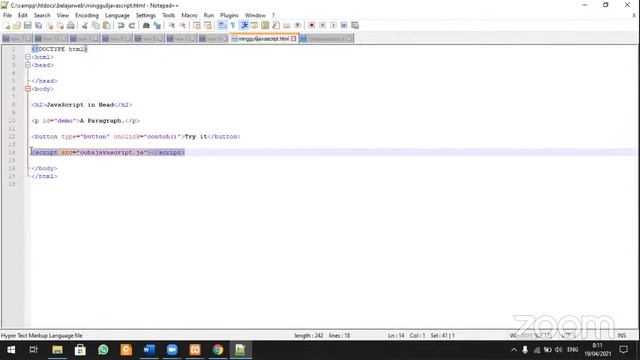Screen dimensions: 640x360
Task: Collapse the body fold marker on line 6
Action: pyautogui.click(x=28, y=89)
